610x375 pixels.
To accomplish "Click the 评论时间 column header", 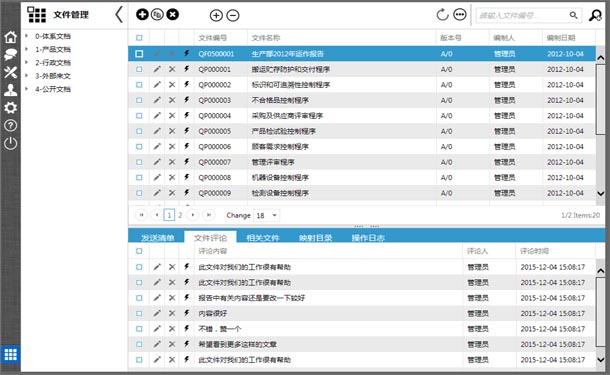I will (x=534, y=251).
